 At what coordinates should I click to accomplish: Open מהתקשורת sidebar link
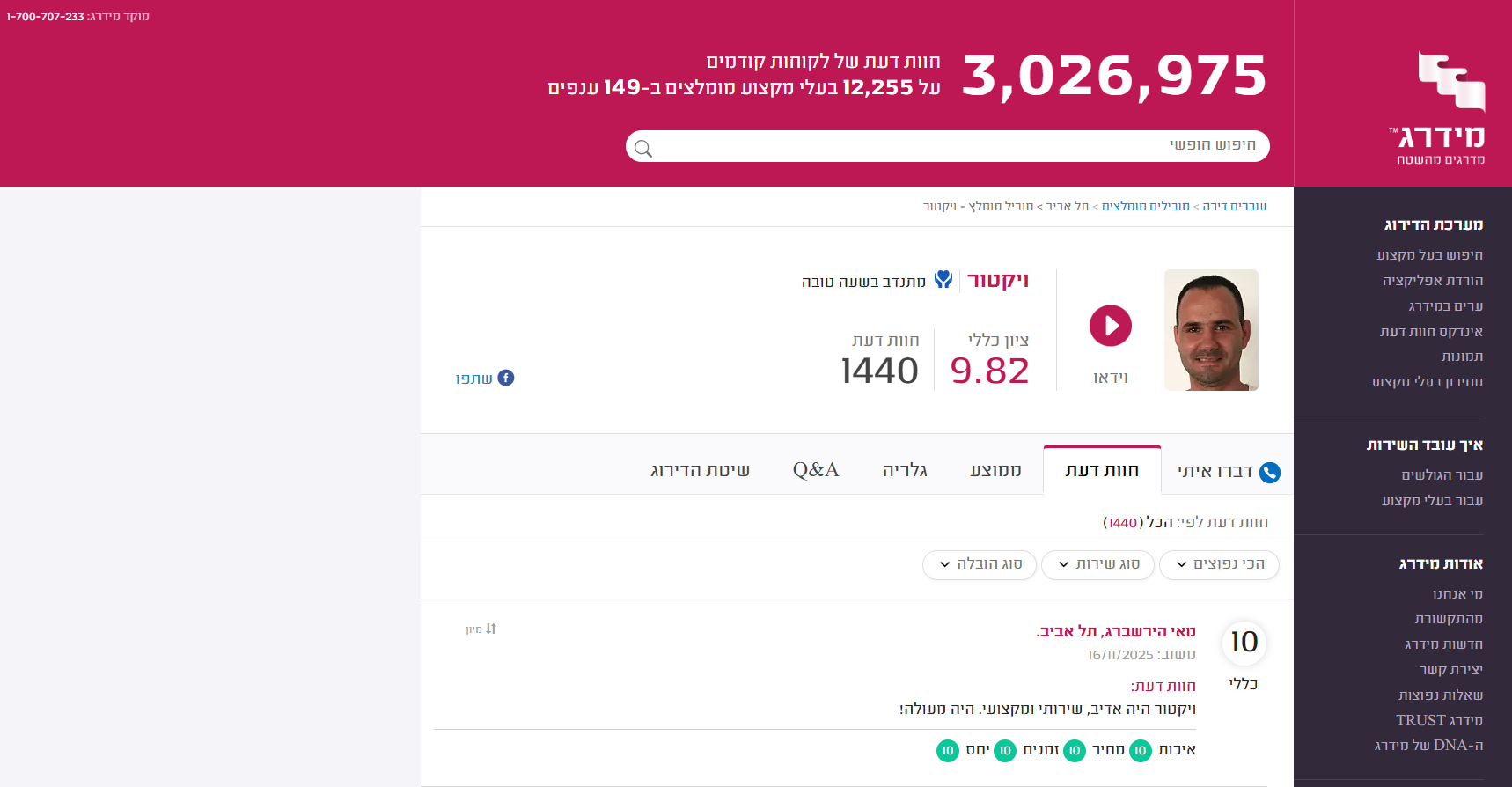click(x=1450, y=619)
